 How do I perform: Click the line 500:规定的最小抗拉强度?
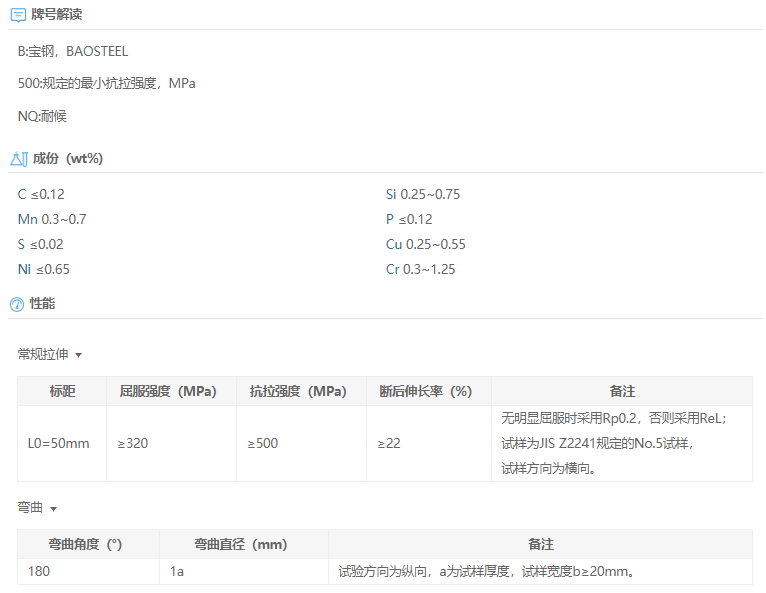click(x=106, y=84)
